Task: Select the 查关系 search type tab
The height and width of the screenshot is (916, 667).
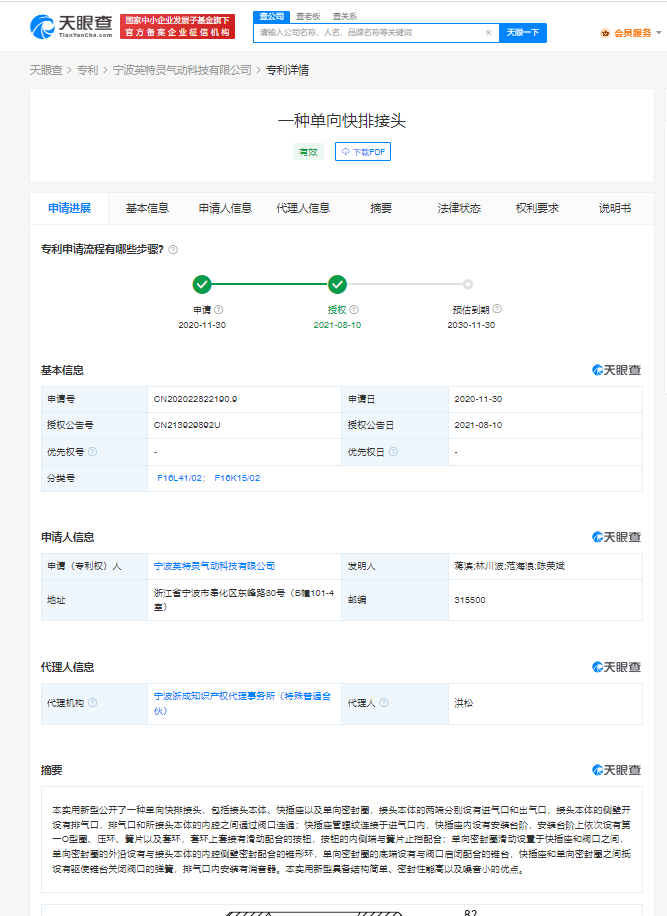Action: point(344,16)
